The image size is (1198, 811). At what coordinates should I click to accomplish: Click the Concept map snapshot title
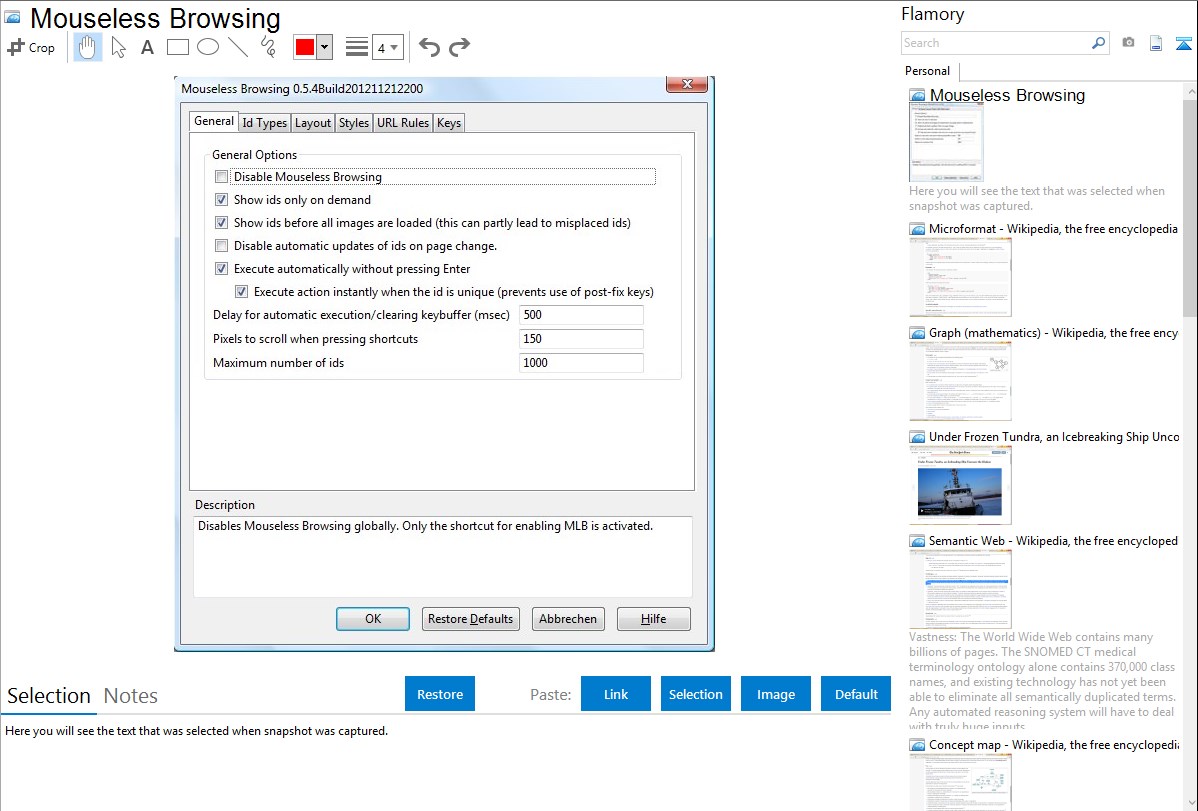(x=1054, y=744)
